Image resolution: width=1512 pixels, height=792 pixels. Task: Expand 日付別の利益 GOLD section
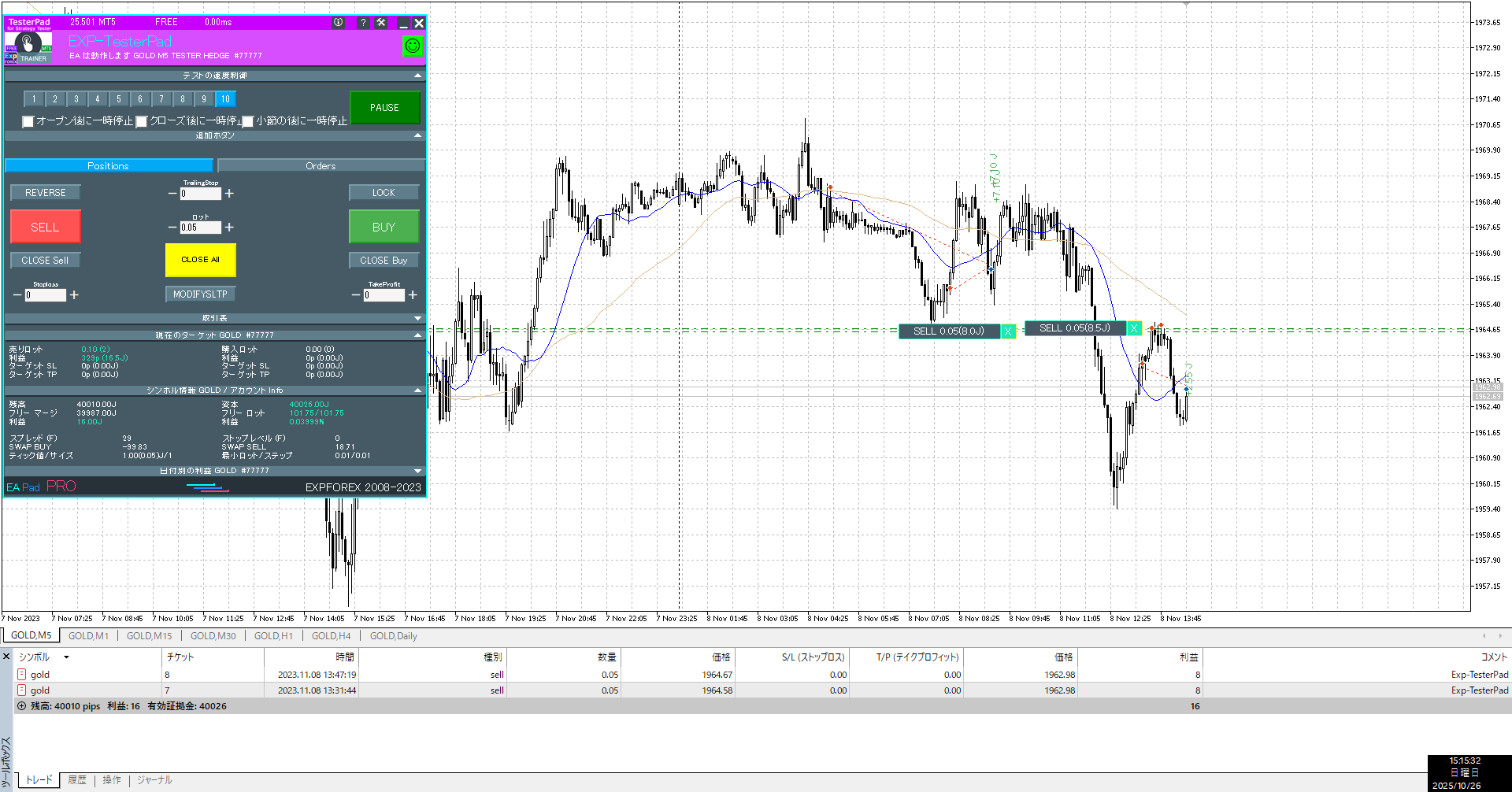click(417, 471)
